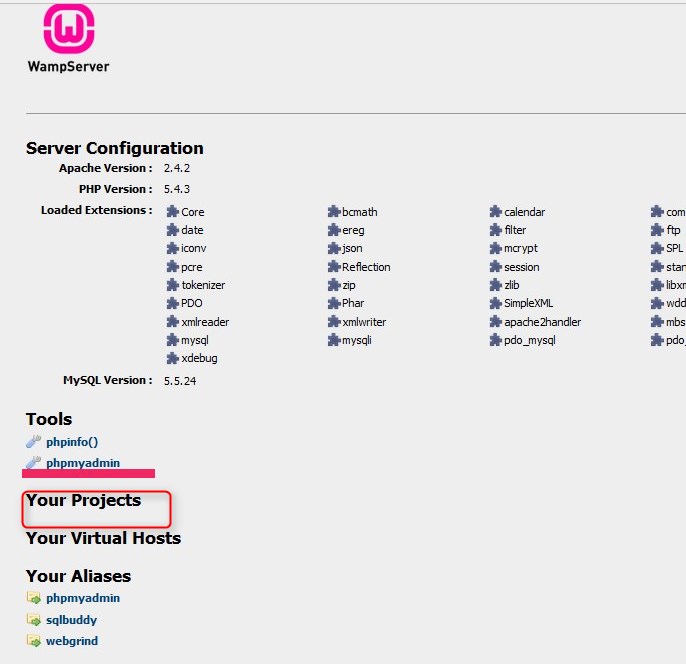686x664 pixels.
Task: Click the Your Virtual Hosts heading
Action: click(x=103, y=538)
